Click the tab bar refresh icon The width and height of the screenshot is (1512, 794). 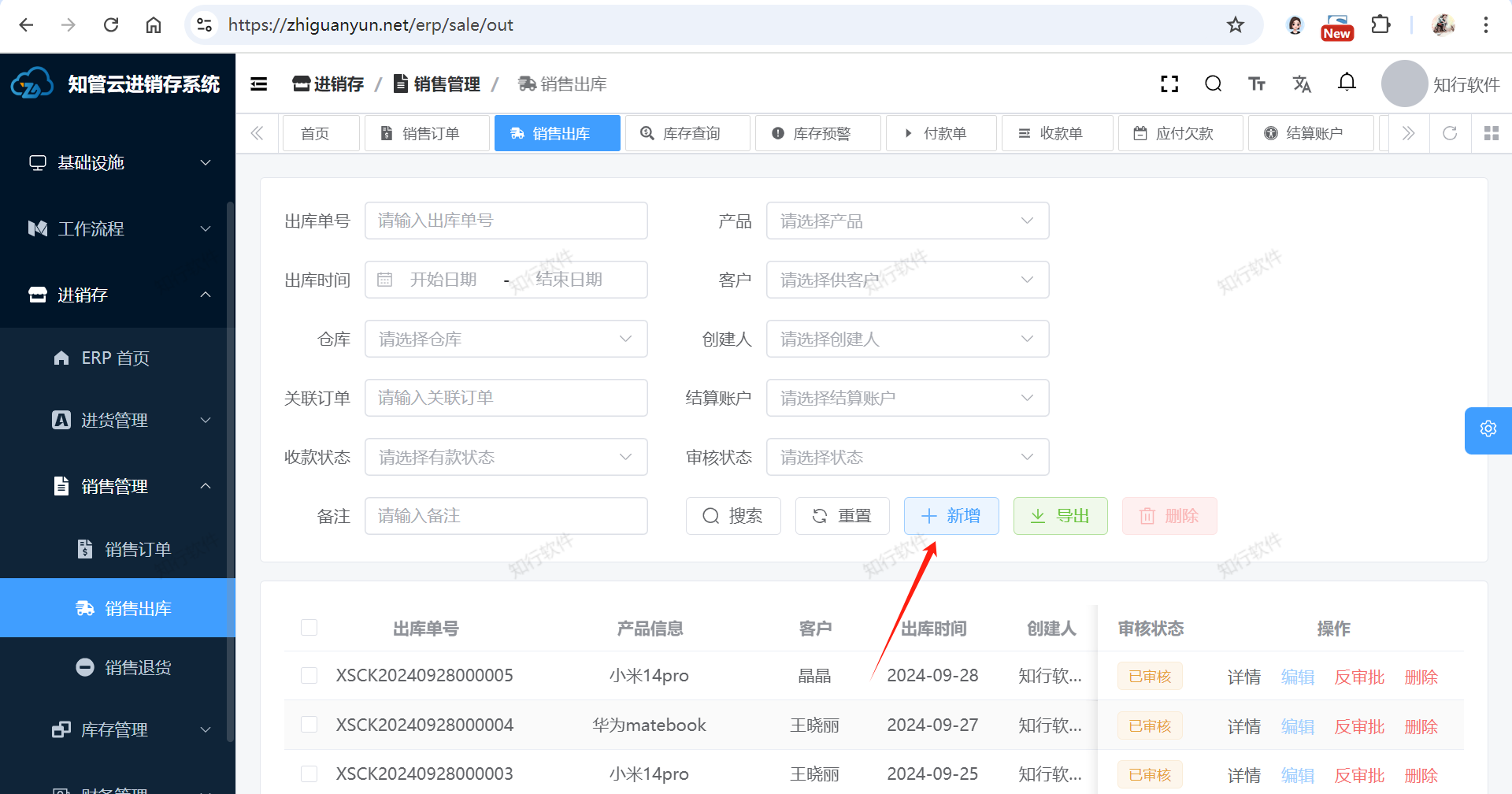point(1450,133)
